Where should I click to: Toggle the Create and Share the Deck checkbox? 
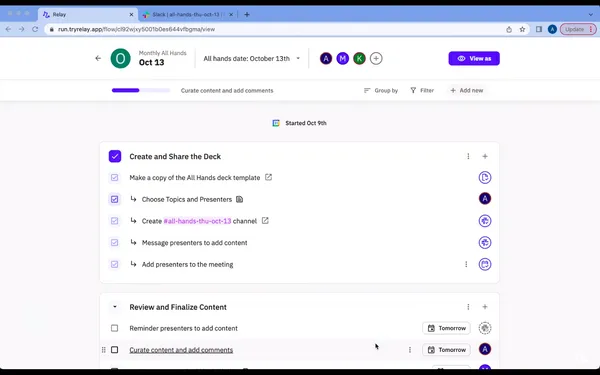click(115, 156)
